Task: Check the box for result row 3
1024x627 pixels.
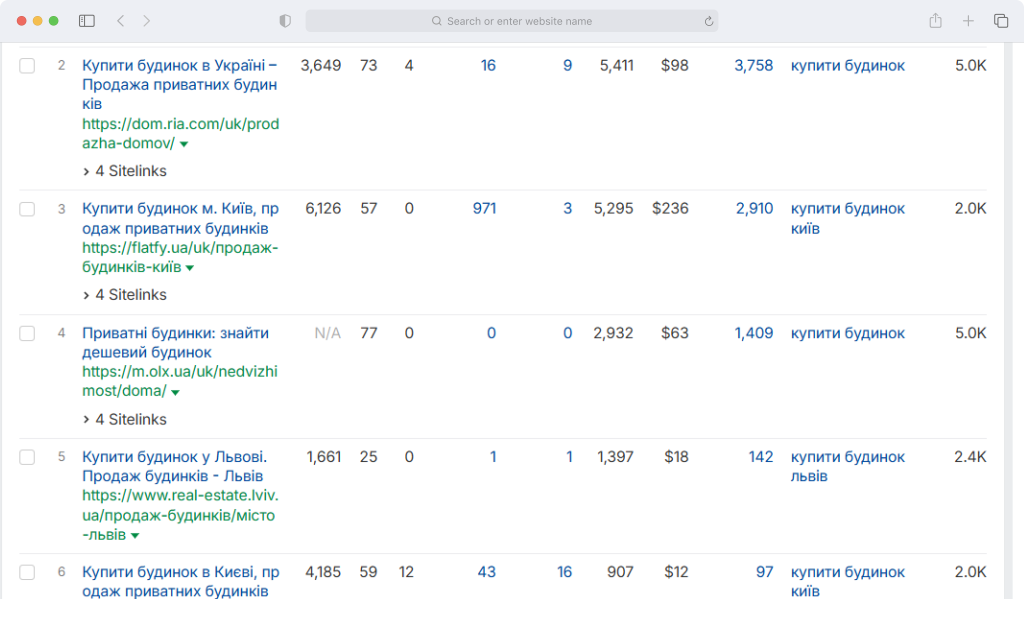Action: (x=27, y=209)
